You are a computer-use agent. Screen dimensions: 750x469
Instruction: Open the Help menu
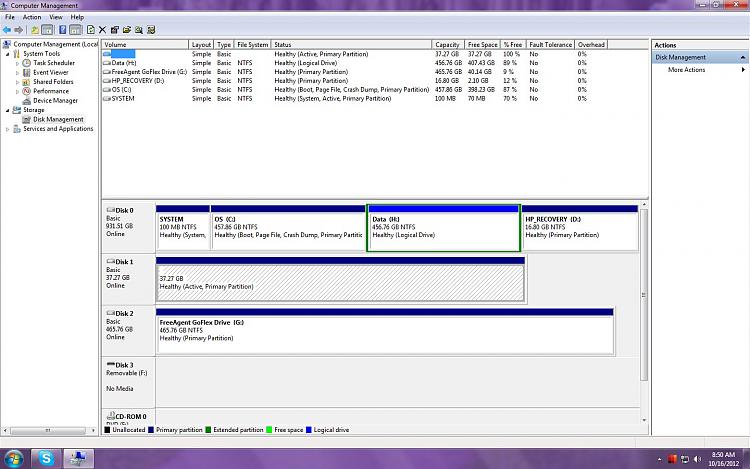77,17
